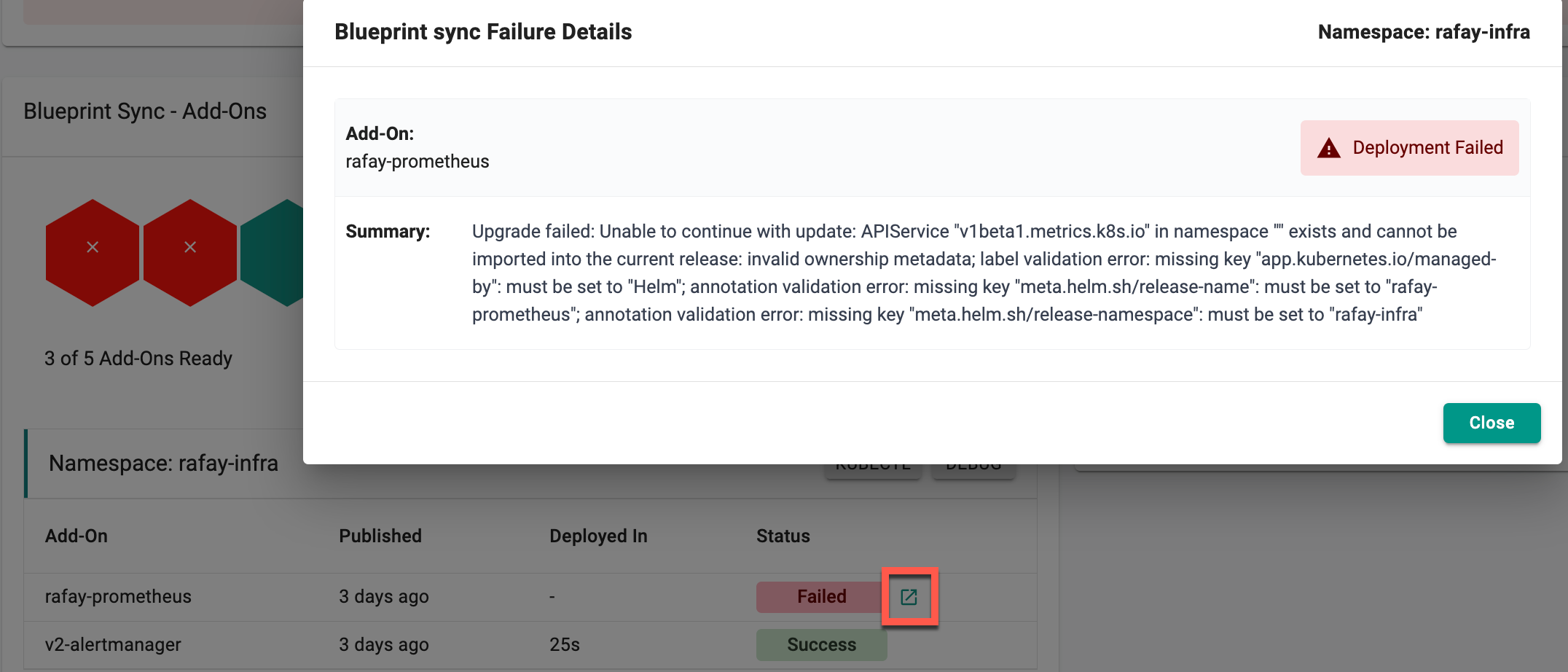Click the partially hidden KUBECTL button

click(873, 471)
